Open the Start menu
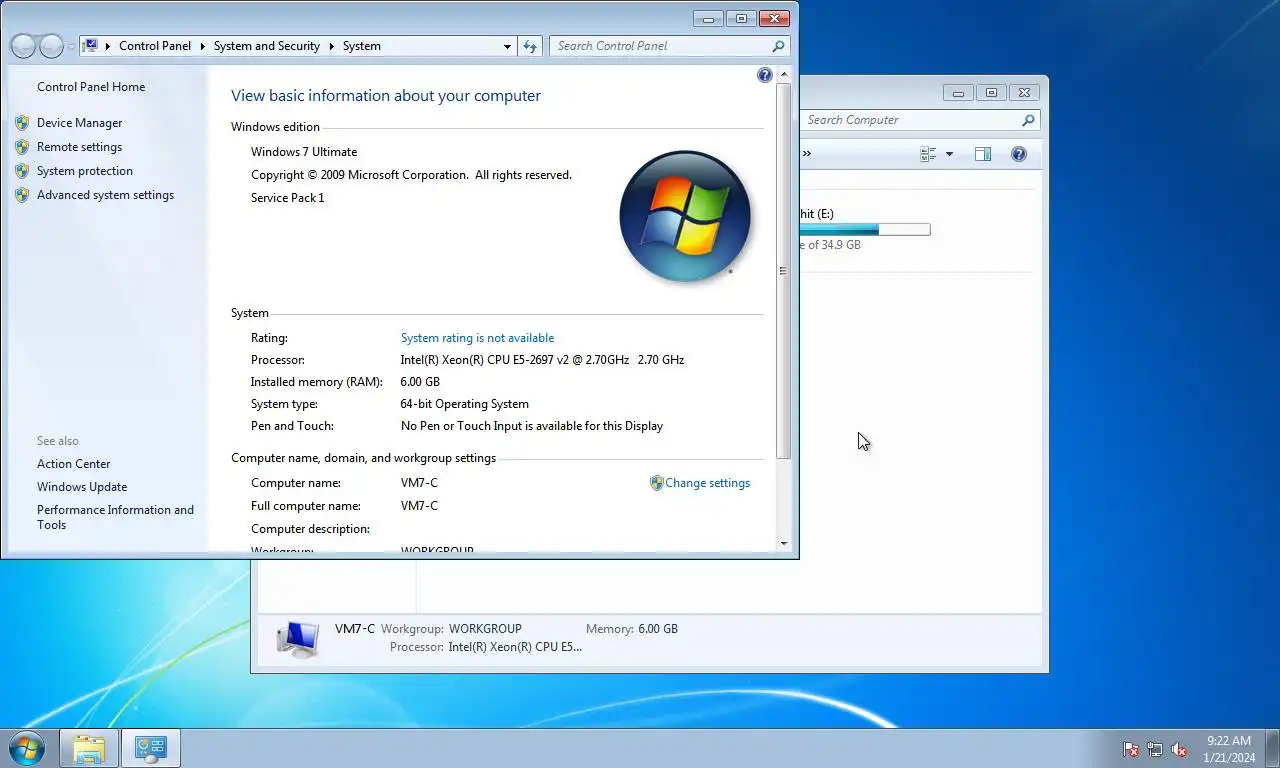 [x=26, y=748]
